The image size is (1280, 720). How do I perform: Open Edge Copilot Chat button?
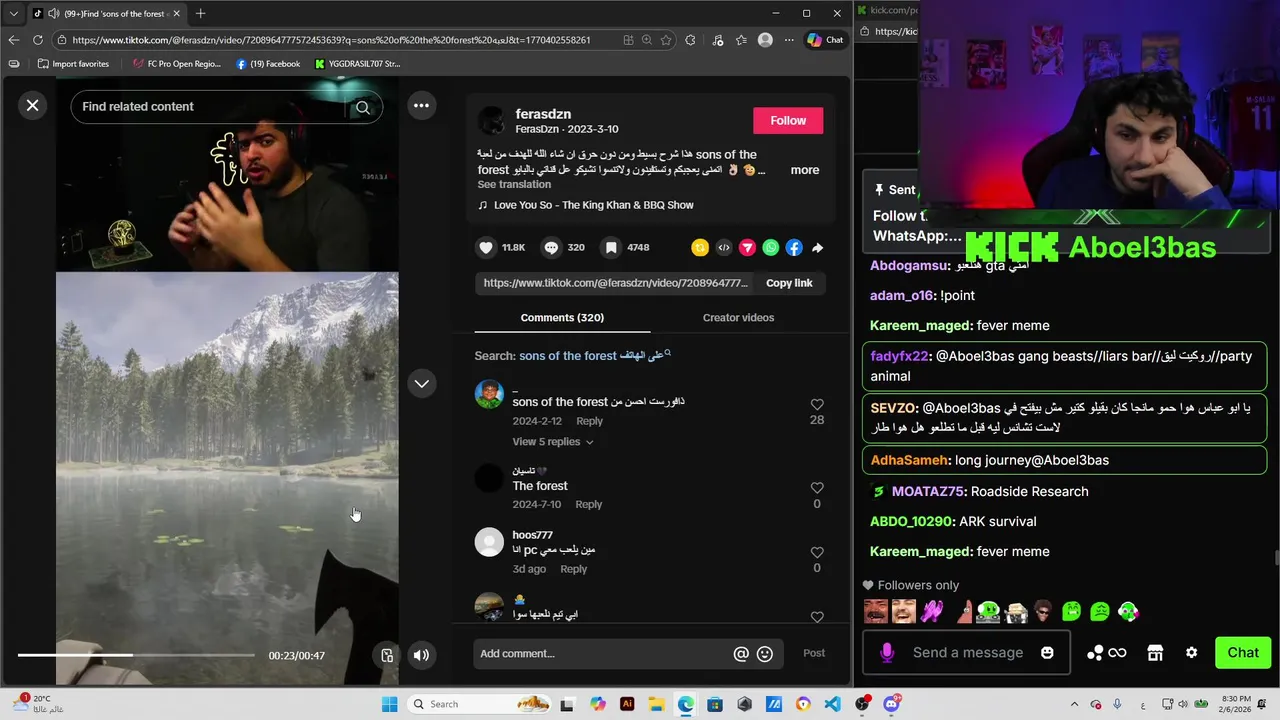[826, 40]
